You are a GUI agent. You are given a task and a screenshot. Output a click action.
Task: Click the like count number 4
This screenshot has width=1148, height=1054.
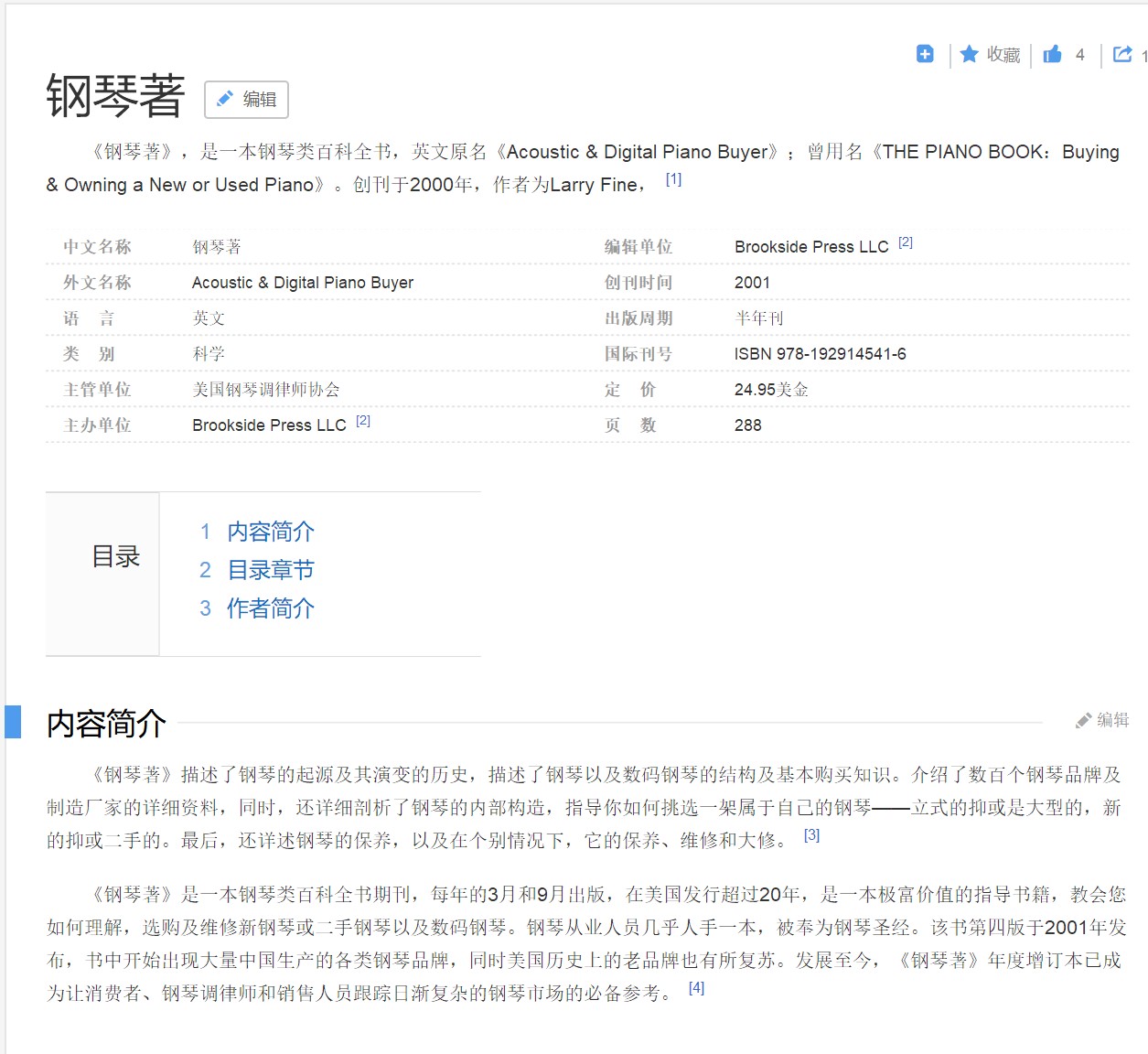pyautogui.click(x=1080, y=55)
